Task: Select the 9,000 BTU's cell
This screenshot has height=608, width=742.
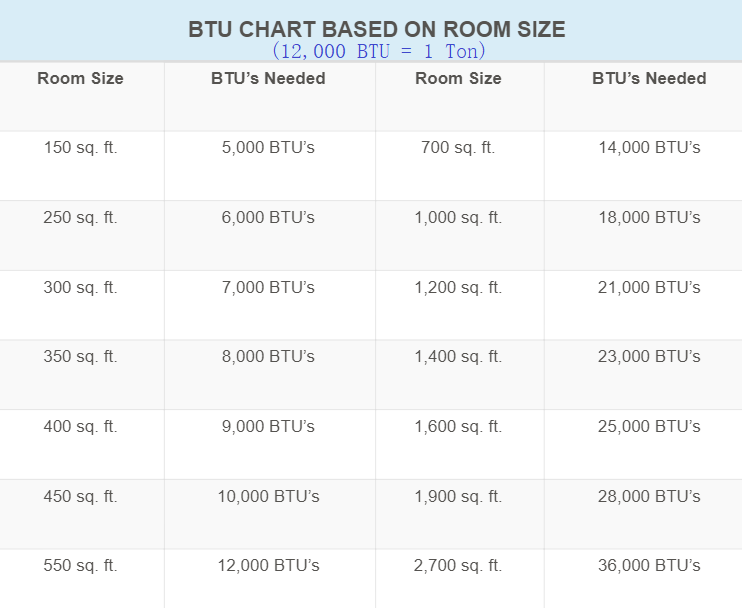Action: [268, 427]
